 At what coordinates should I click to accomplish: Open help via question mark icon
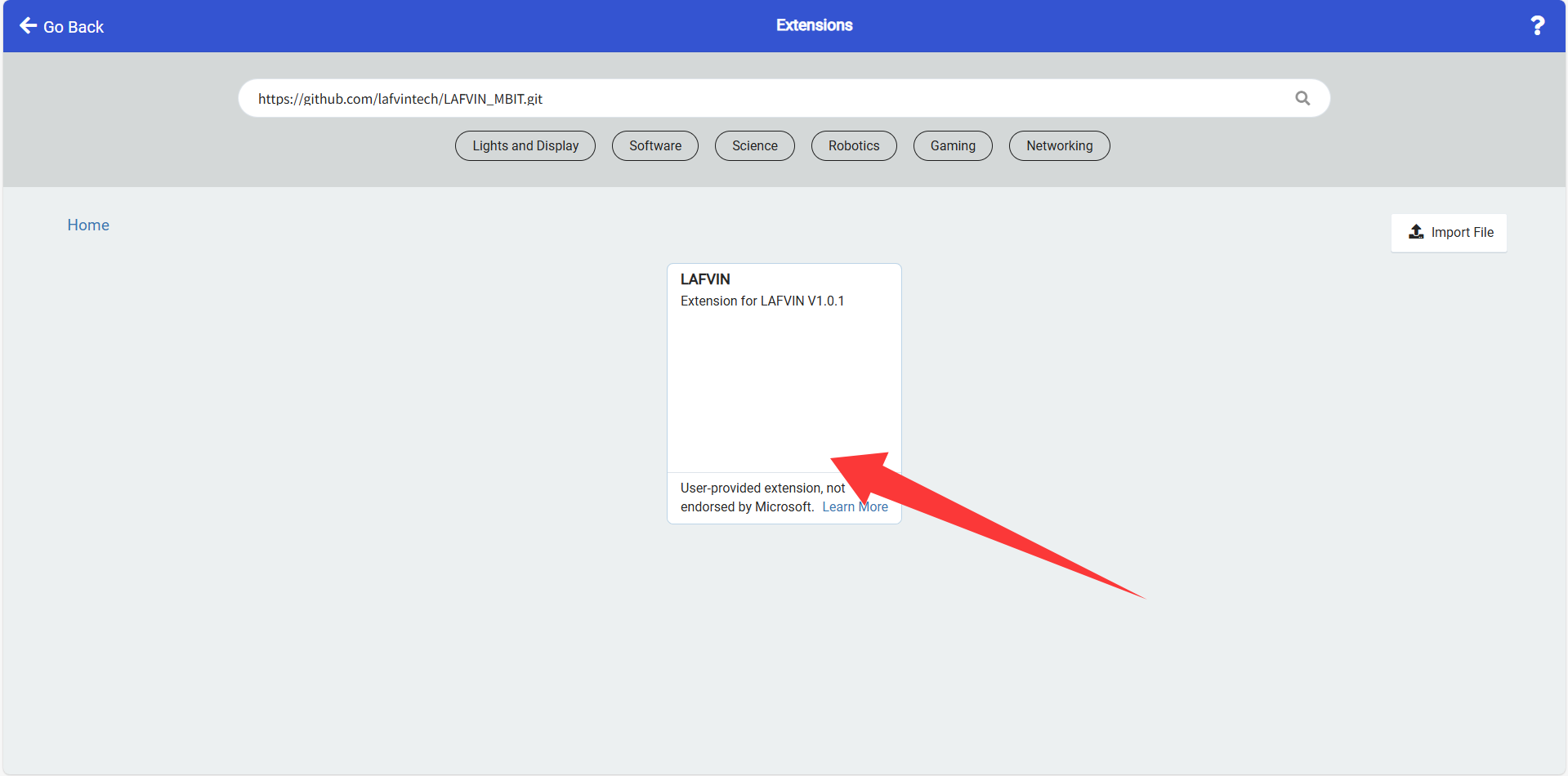pos(1537,26)
